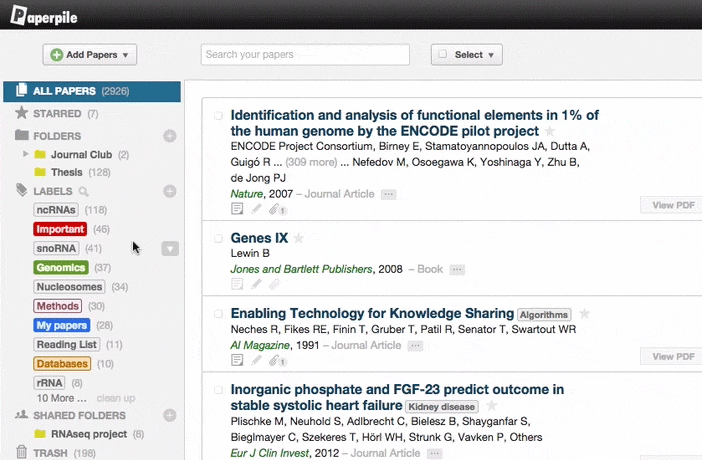Click the plus icon next to Folders
This screenshot has height=460, width=702.
(x=170, y=136)
